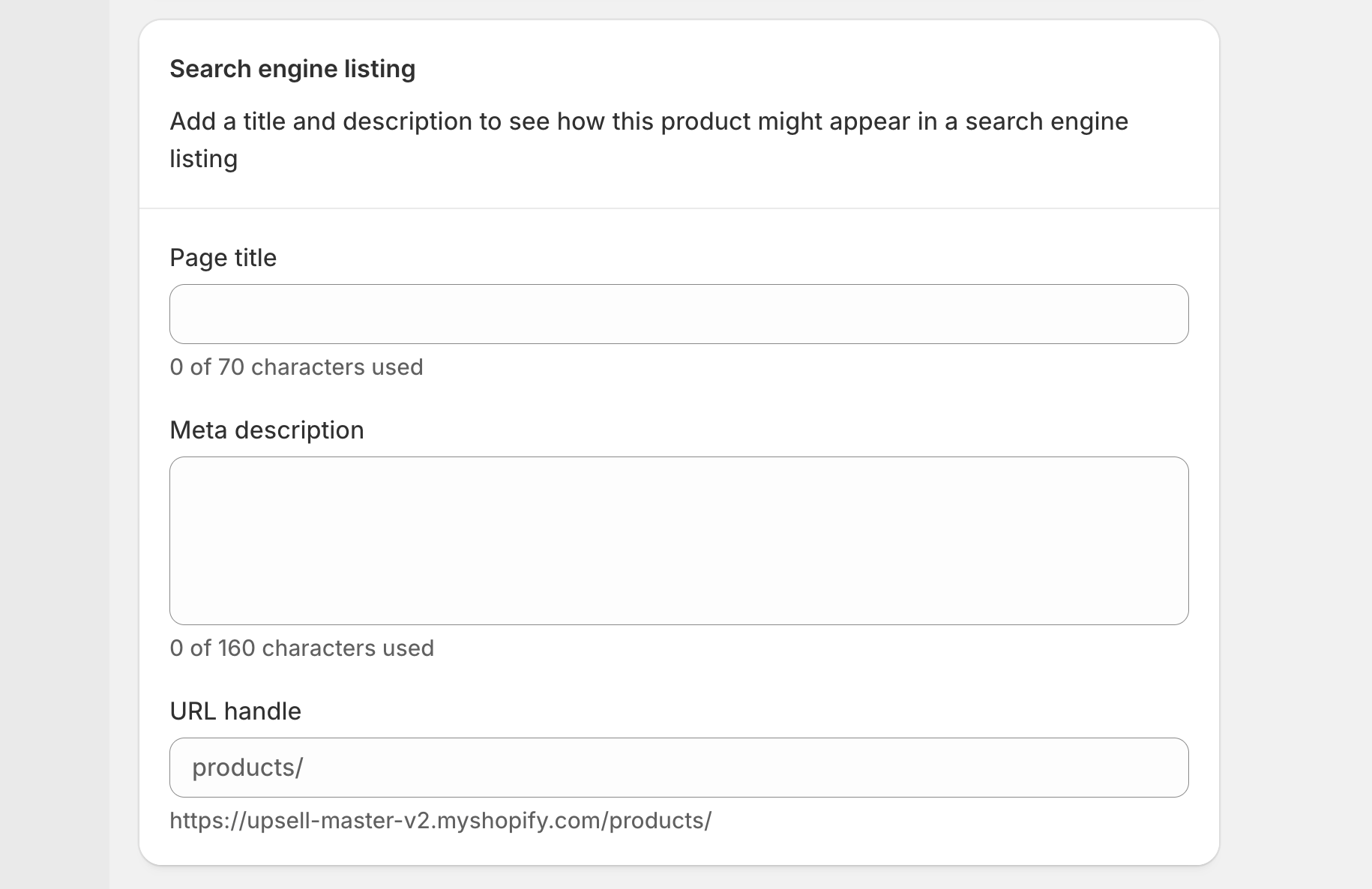Viewport: 1372px width, 889px height.
Task: Click the "products/" prefix in URL handle
Action: click(247, 768)
